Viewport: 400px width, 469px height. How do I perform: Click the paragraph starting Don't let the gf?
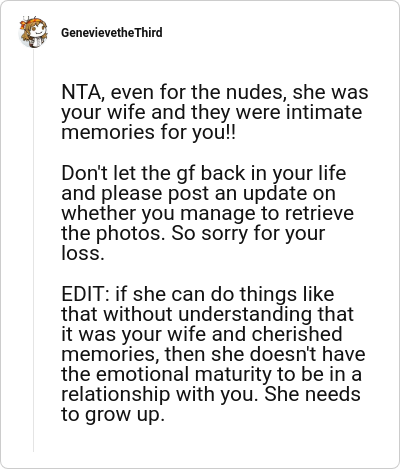click(x=207, y=213)
